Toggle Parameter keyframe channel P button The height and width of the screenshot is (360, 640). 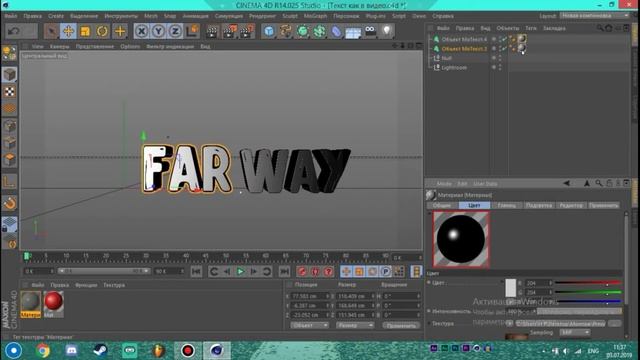385,271
